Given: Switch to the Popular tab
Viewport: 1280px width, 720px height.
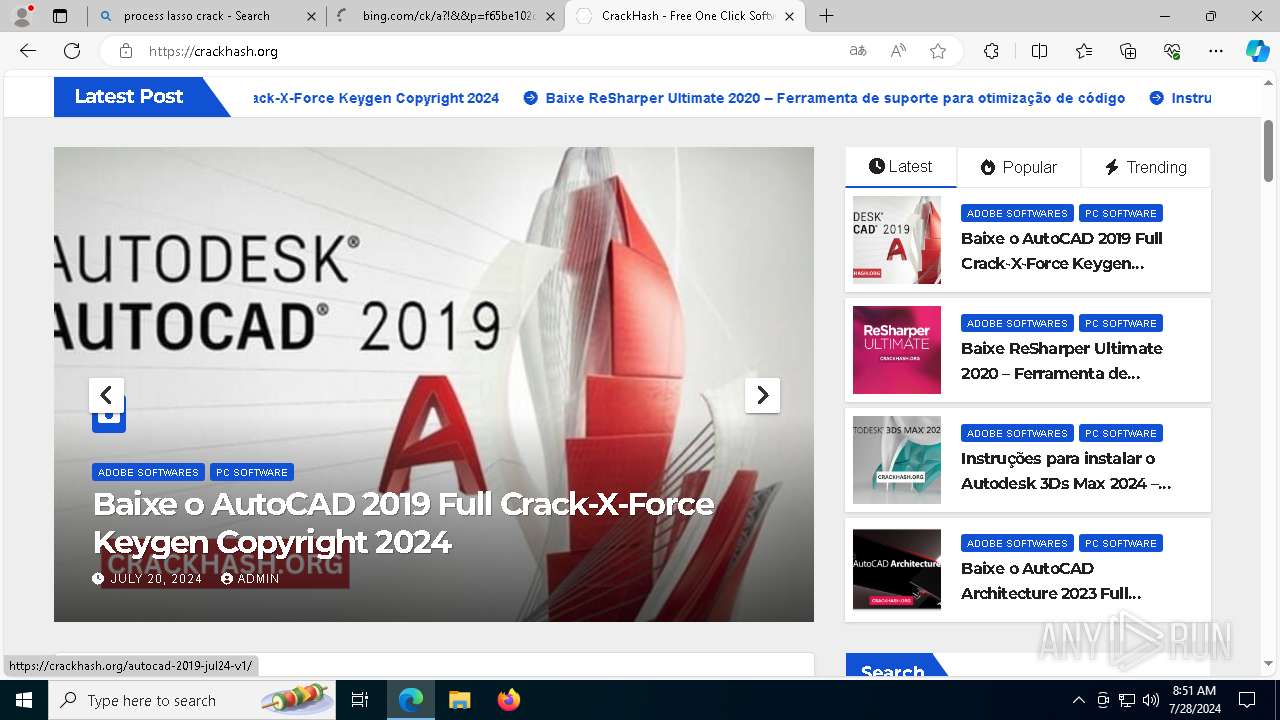Looking at the screenshot, I should [1018, 167].
